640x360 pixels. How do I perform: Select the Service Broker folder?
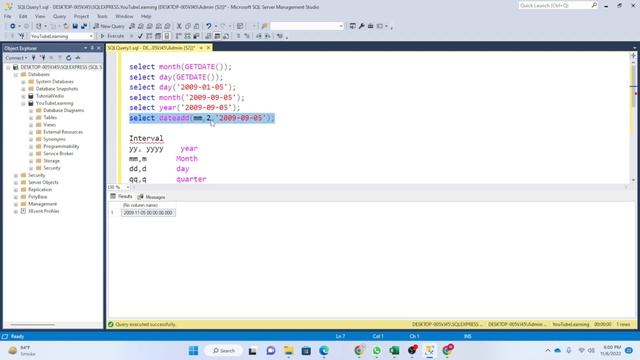click(x=58, y=153)
